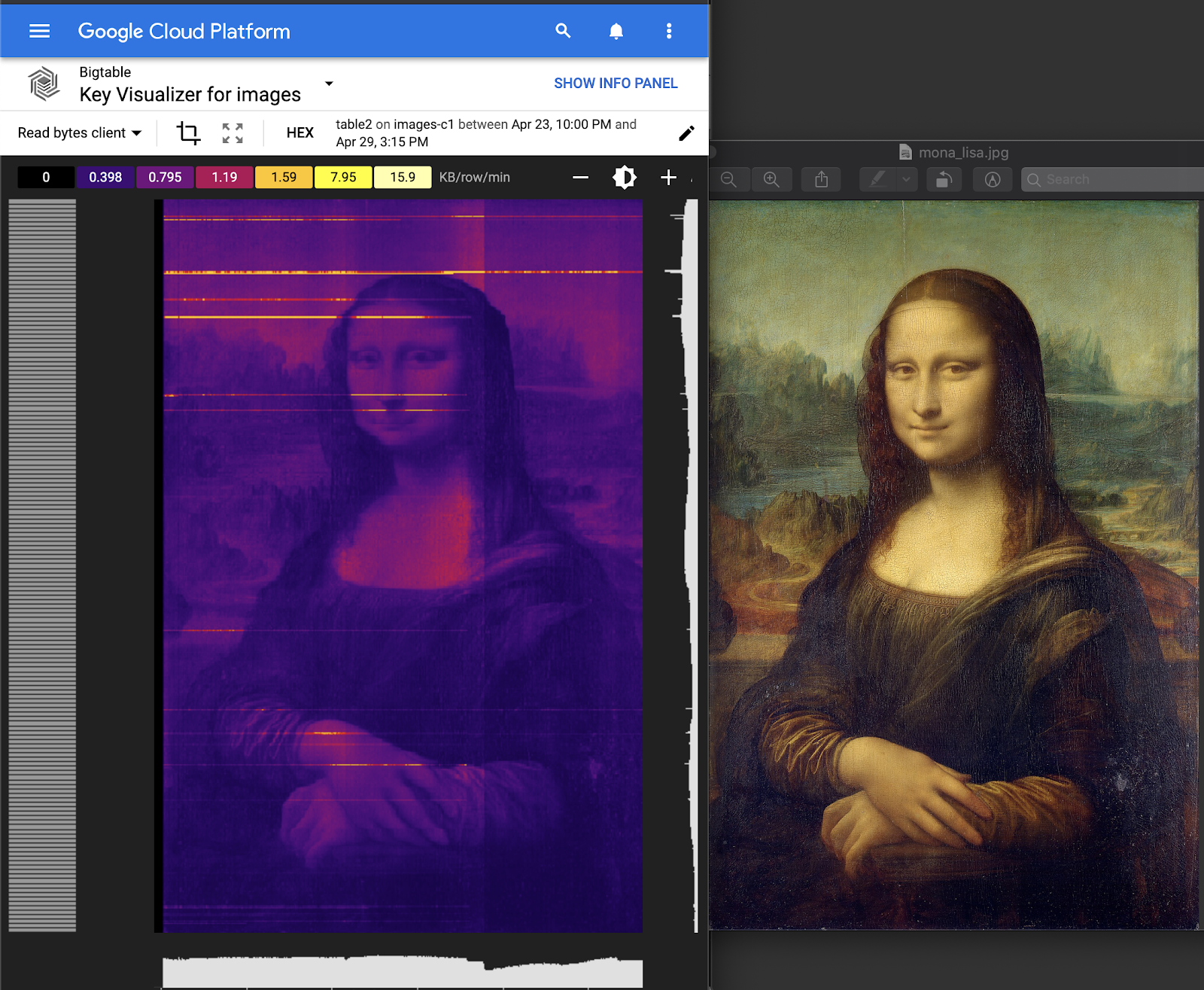1204x990 pixels.
Task: Click the Preview search field
Action: (x=1114, y=179)
